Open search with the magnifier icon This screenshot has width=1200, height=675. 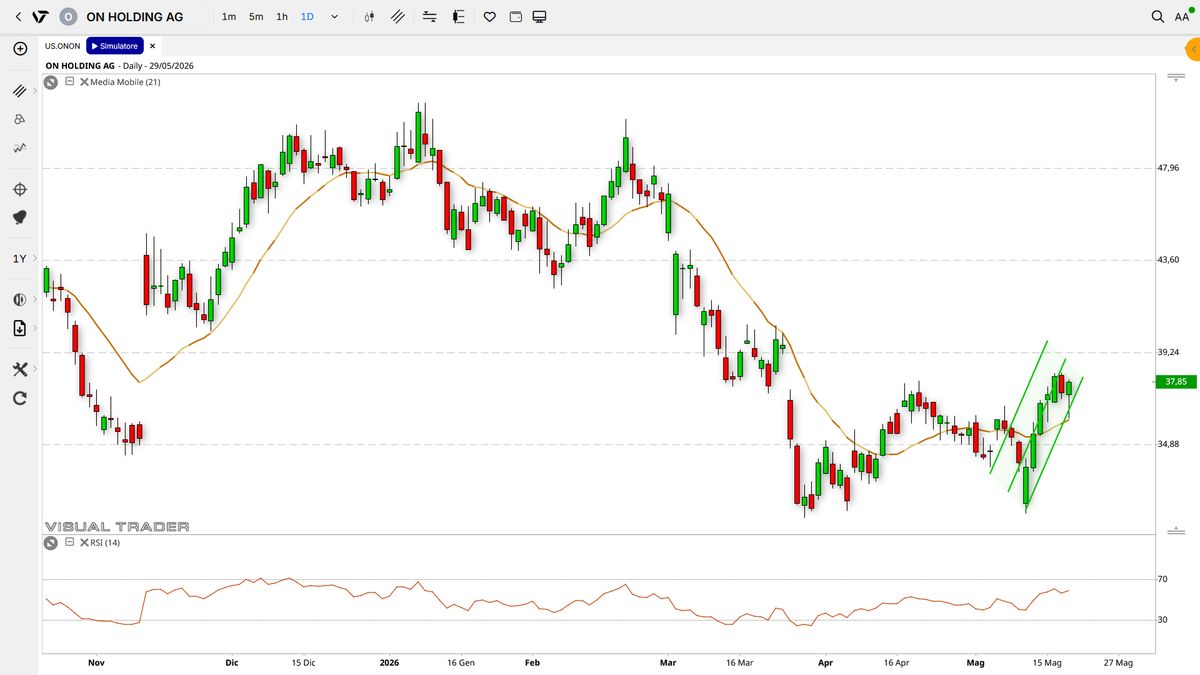[1158, 17]
